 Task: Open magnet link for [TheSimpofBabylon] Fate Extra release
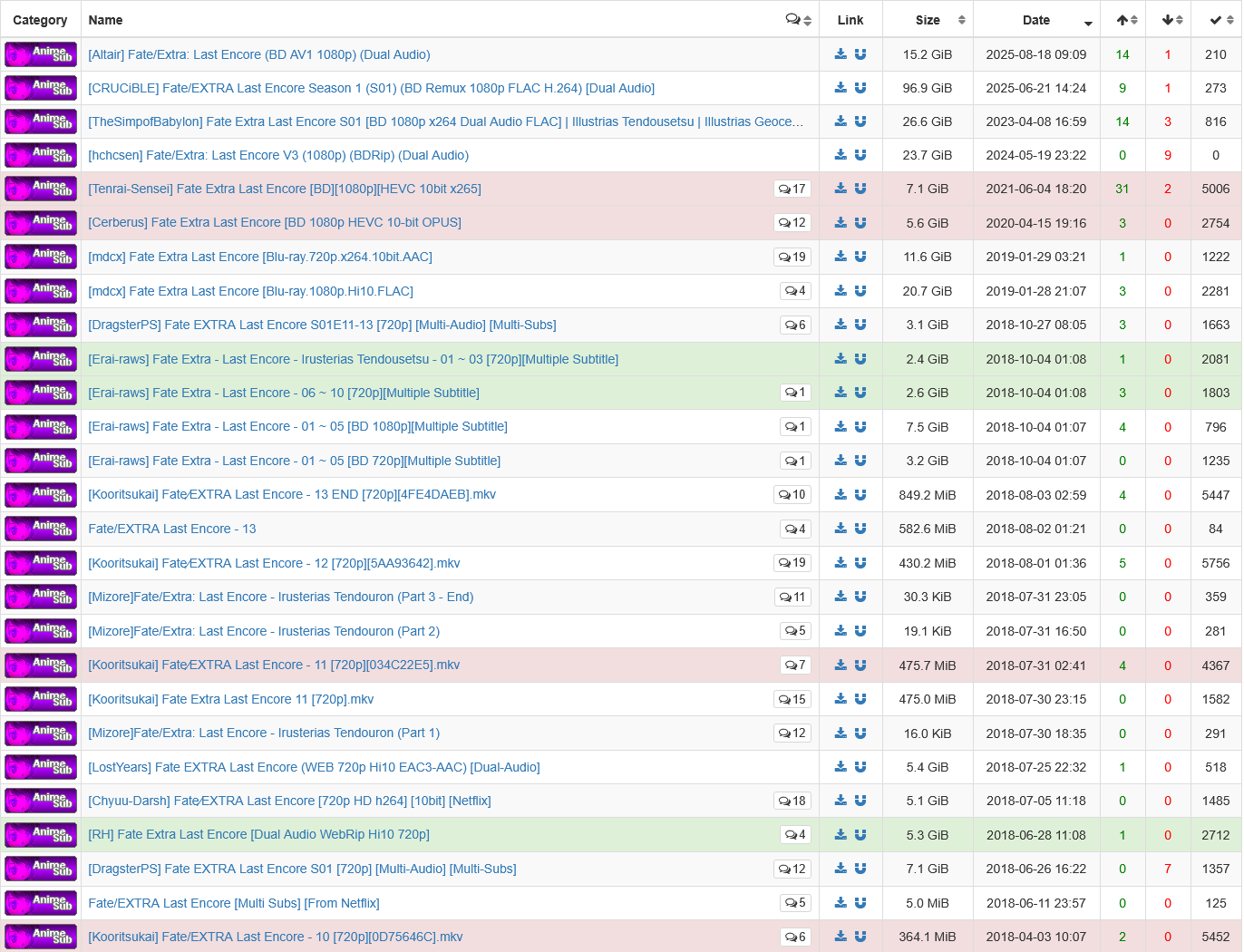coord(860,121)
